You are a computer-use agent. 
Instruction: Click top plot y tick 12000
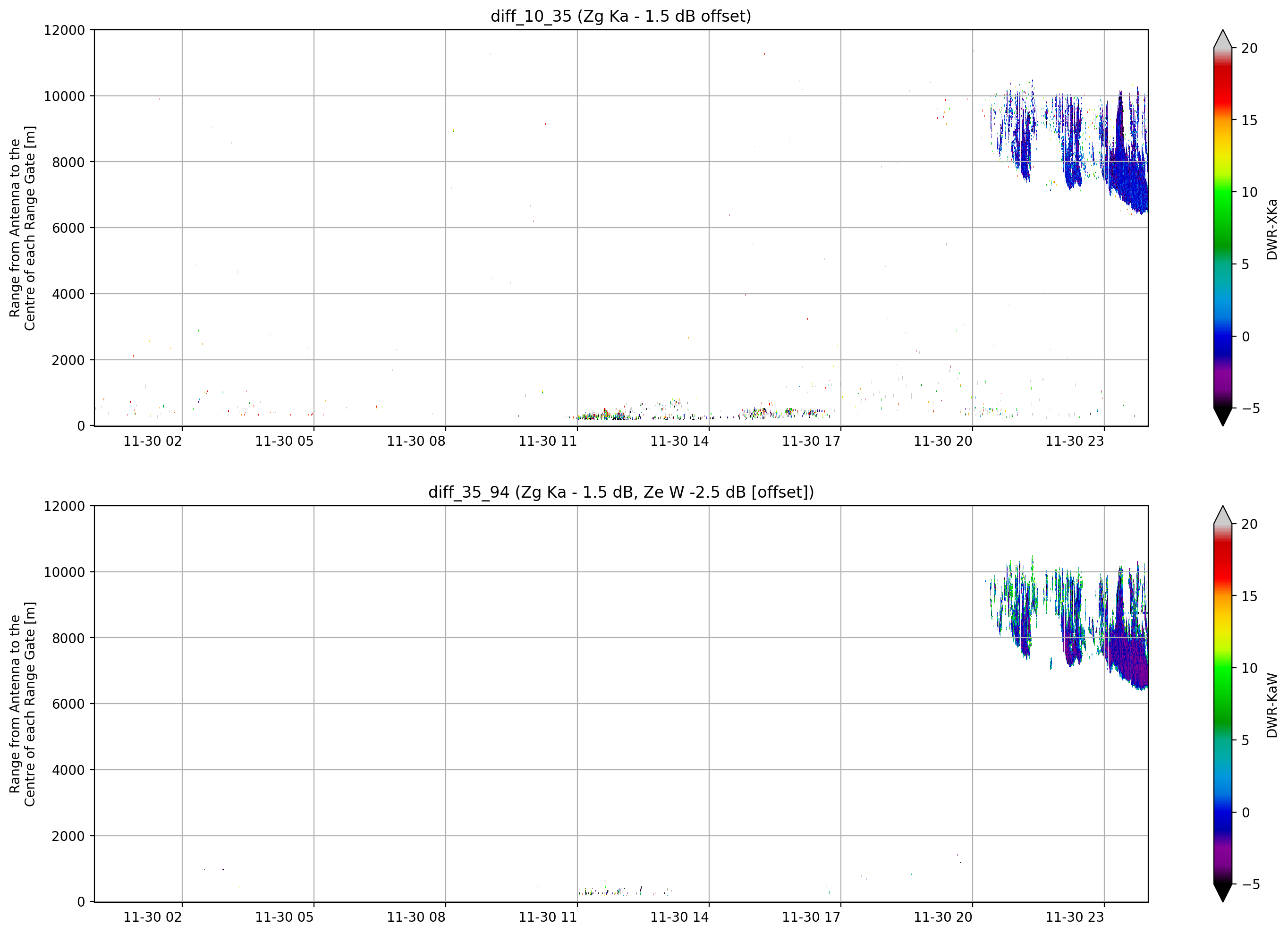click(x=64, y=30)
